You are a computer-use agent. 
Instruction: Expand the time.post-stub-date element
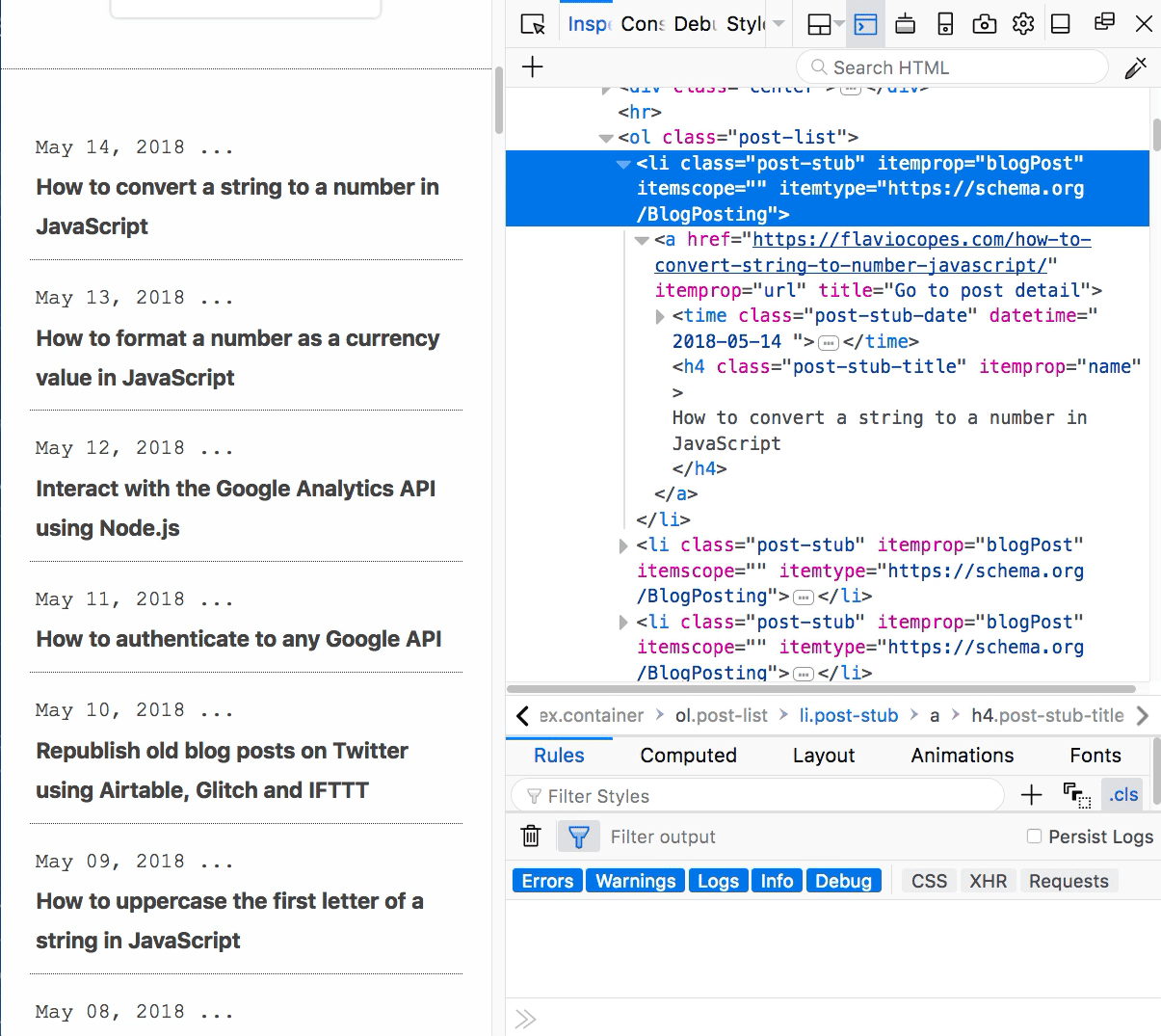660,316
